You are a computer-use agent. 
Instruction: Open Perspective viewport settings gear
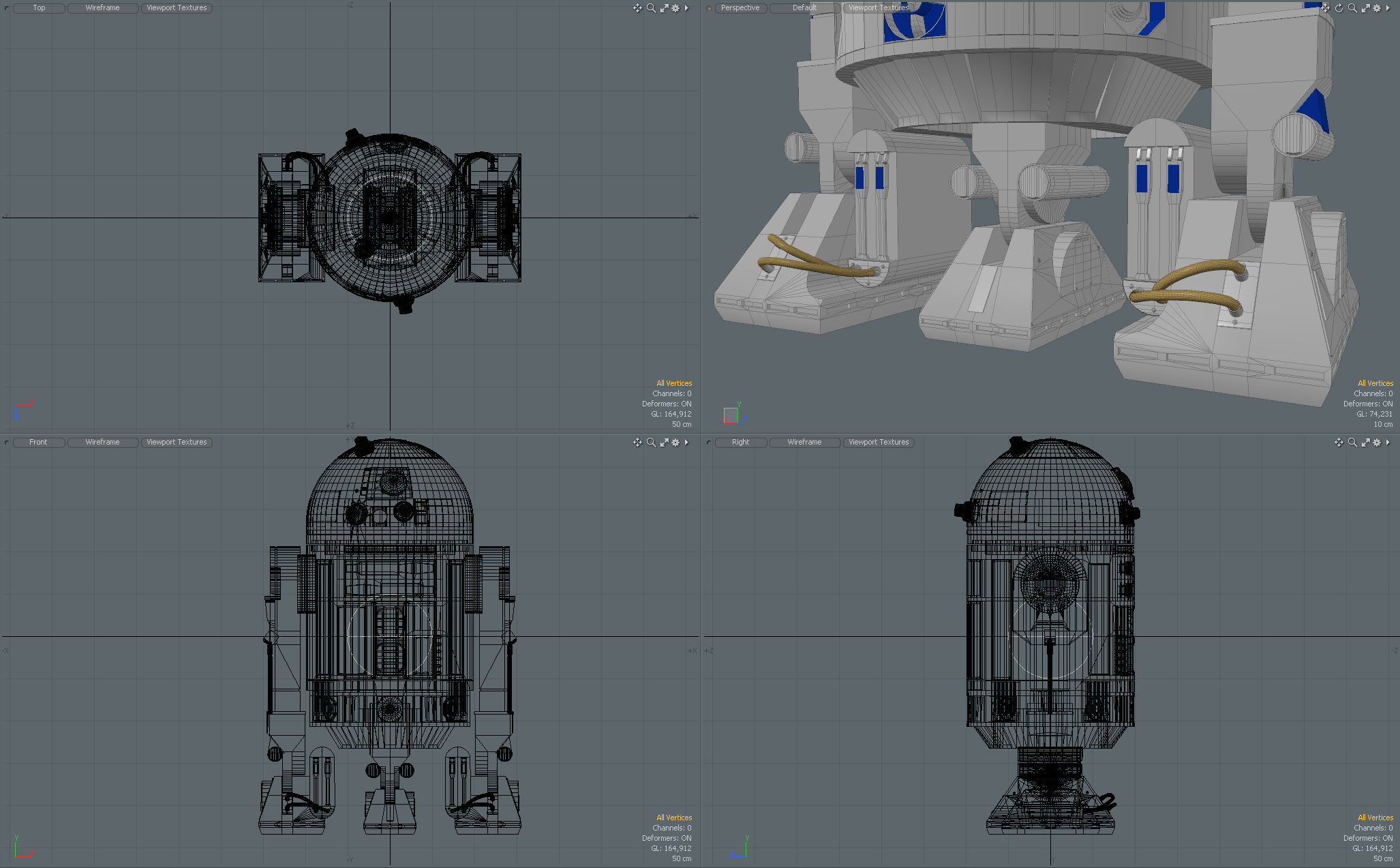(x=1377, y=8)
